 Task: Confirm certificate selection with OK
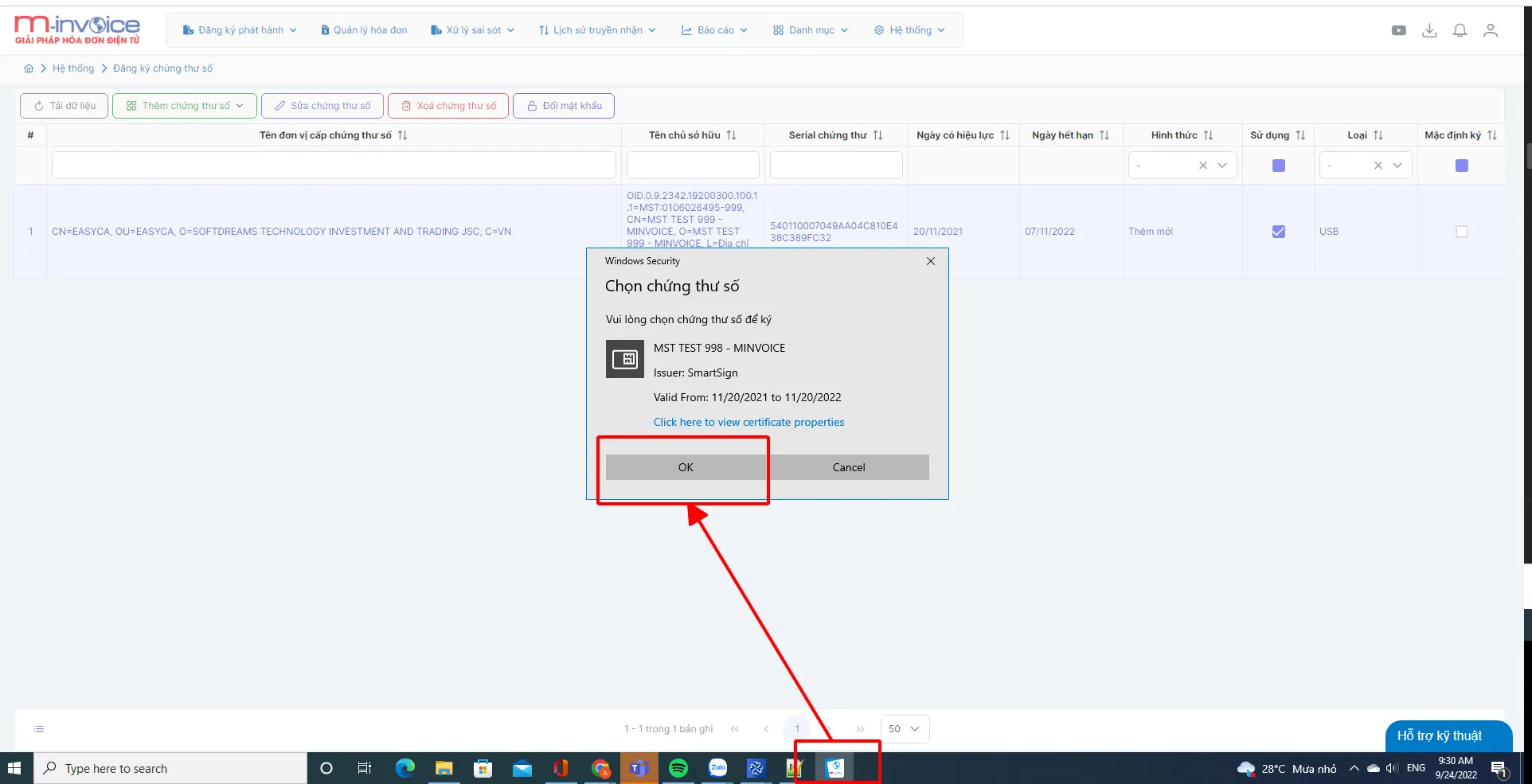click(x=686, y=467)
